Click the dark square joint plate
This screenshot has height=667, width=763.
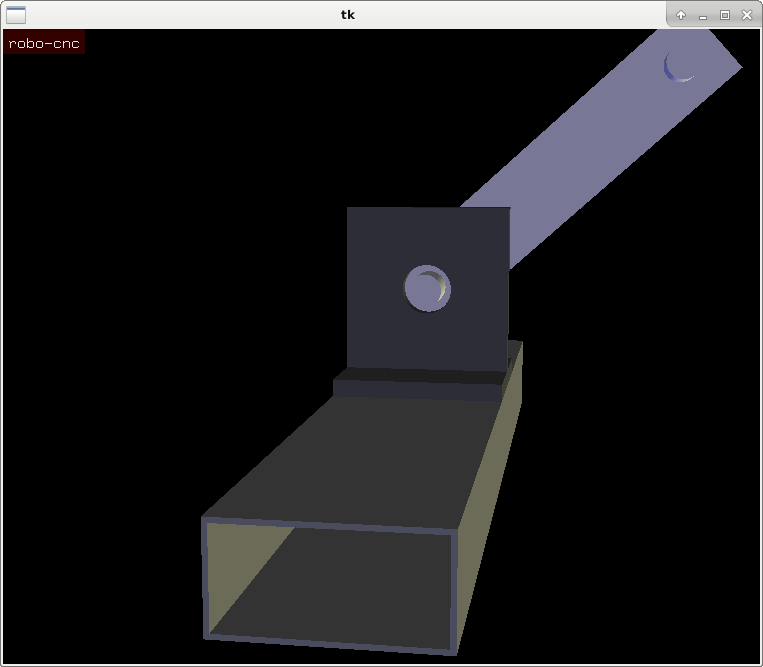click(x=428, y=289)
